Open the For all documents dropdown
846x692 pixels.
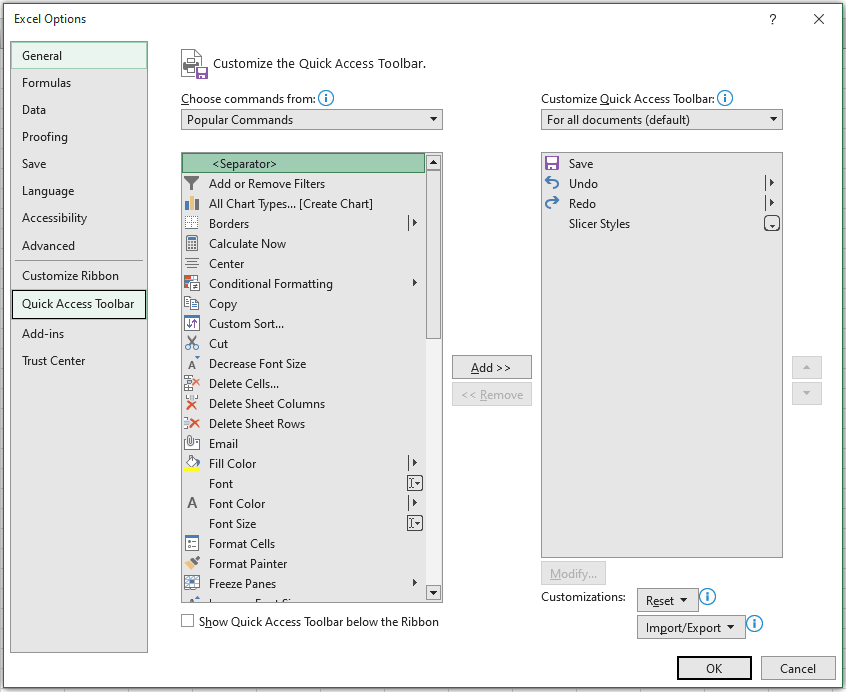click(661, 120)
